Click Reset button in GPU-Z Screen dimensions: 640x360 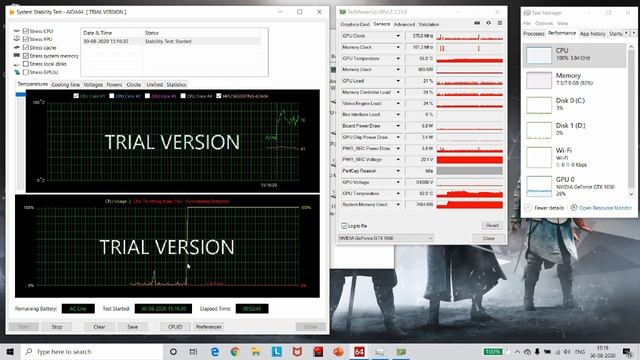pyautogui.click(x=492, y=225)
